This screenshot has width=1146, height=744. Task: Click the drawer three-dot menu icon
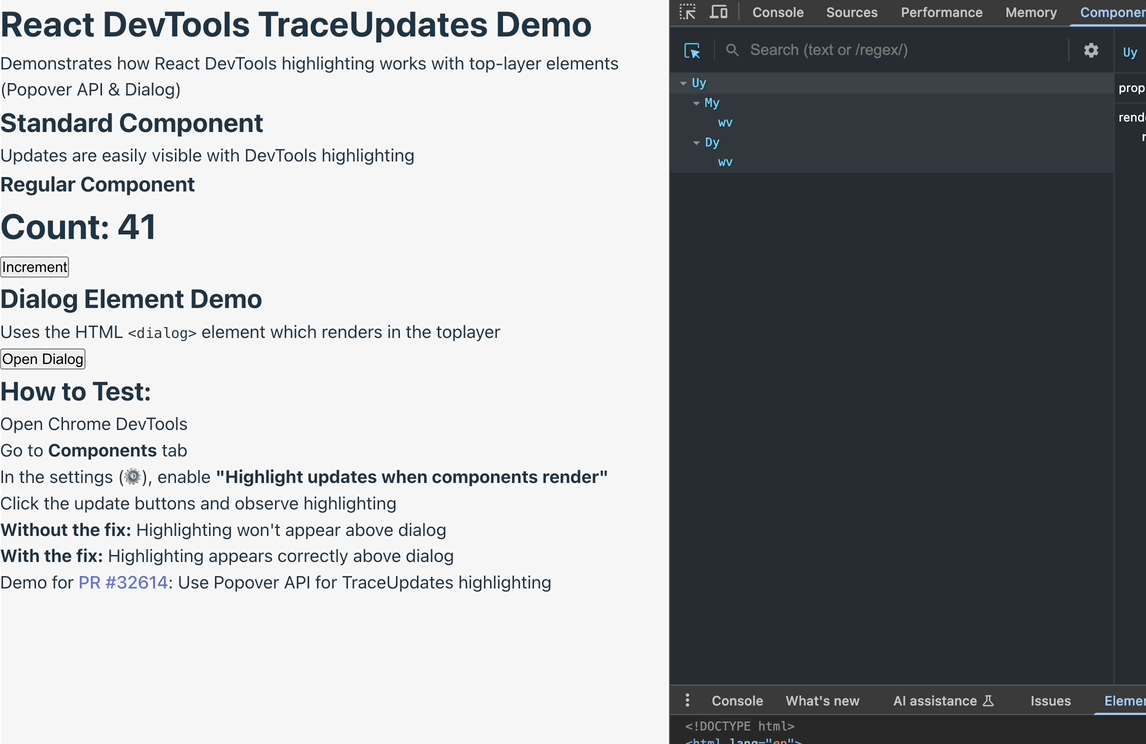(x=687, y=701)
